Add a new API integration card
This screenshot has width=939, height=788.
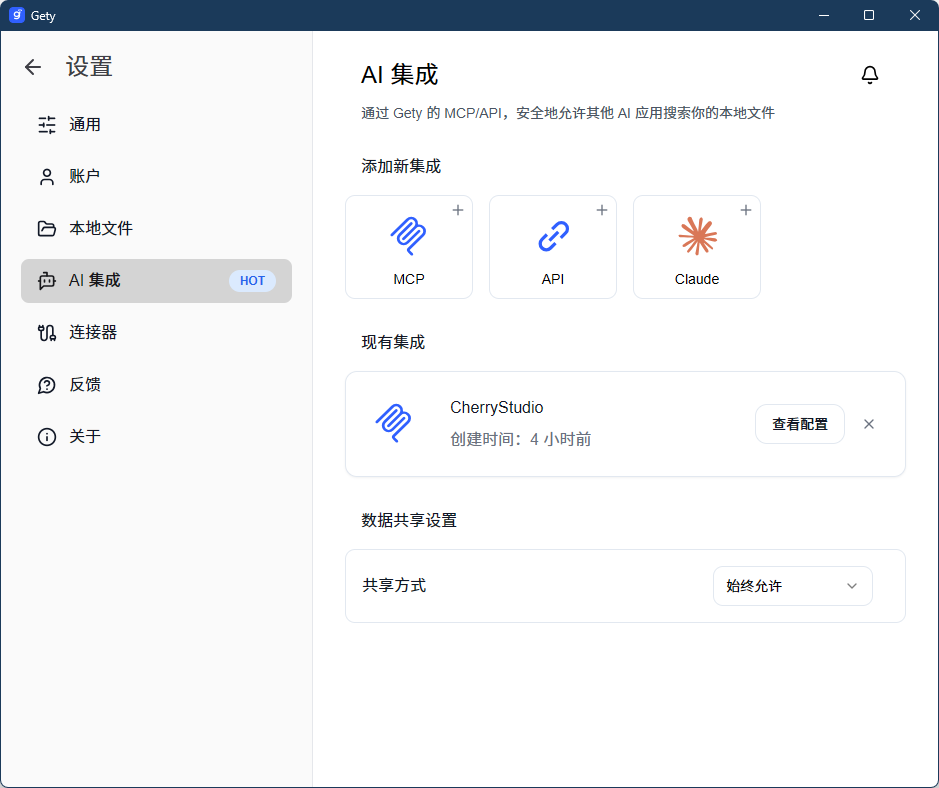[553, 247]
